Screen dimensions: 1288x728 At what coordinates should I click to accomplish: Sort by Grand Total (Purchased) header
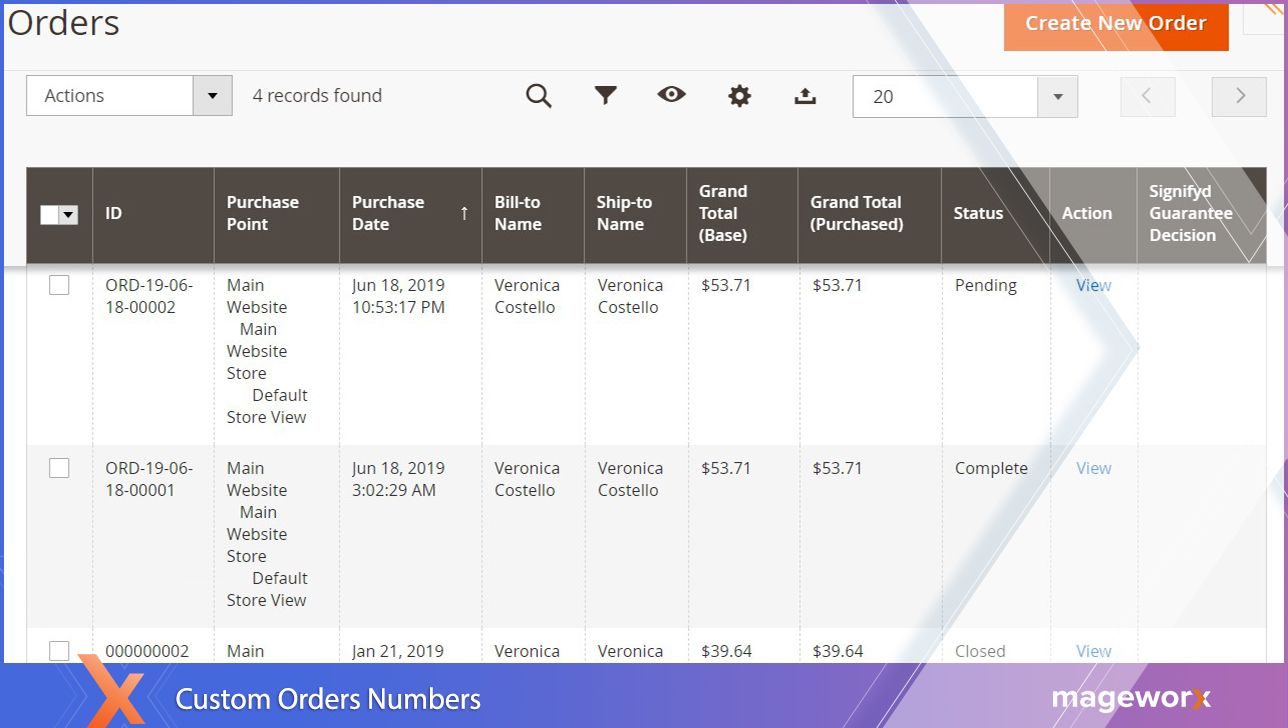pos(856,213)
